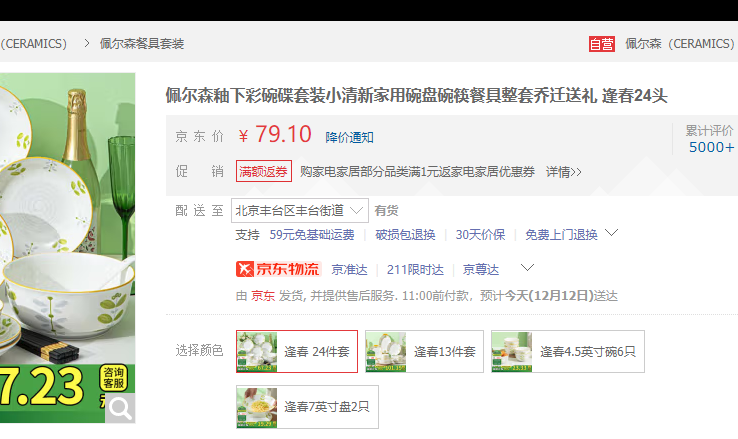Click the 自营 red badge
This screenshot has width=738, height=439.
click(602, 44)
